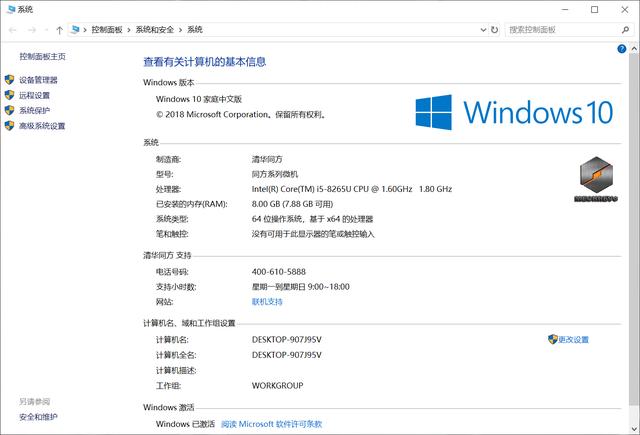Click shield icon beside 高级系统设置
640x435 pixels.
[x=9, y=126]
